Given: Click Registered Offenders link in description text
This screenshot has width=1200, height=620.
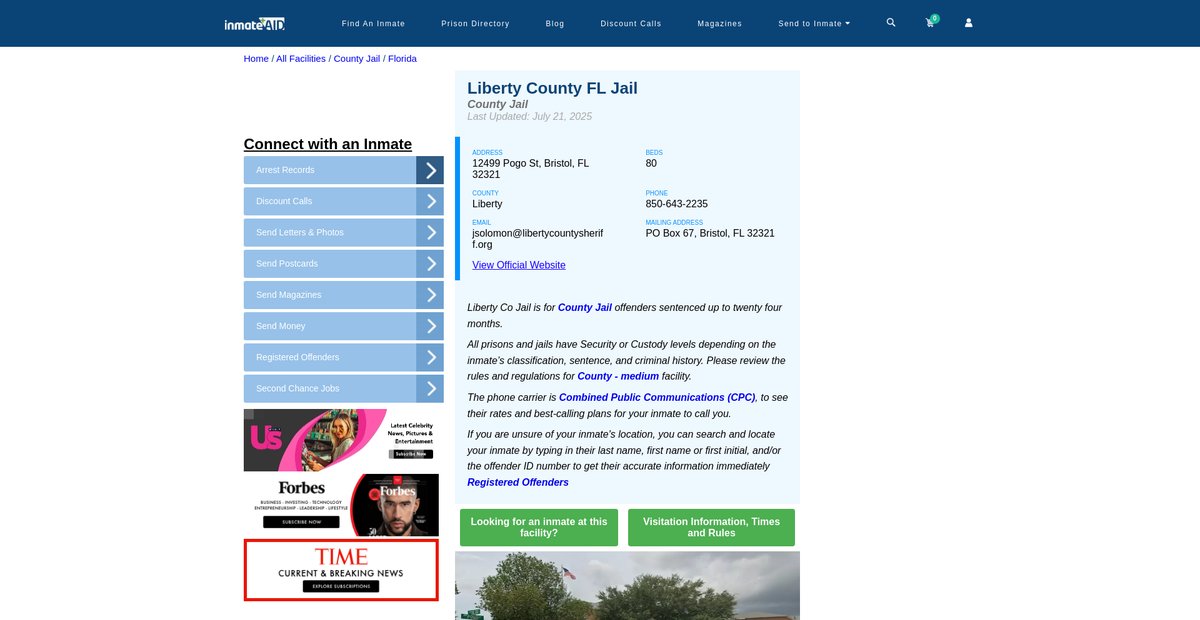Looking at the screenshot, I should (518, 482).
